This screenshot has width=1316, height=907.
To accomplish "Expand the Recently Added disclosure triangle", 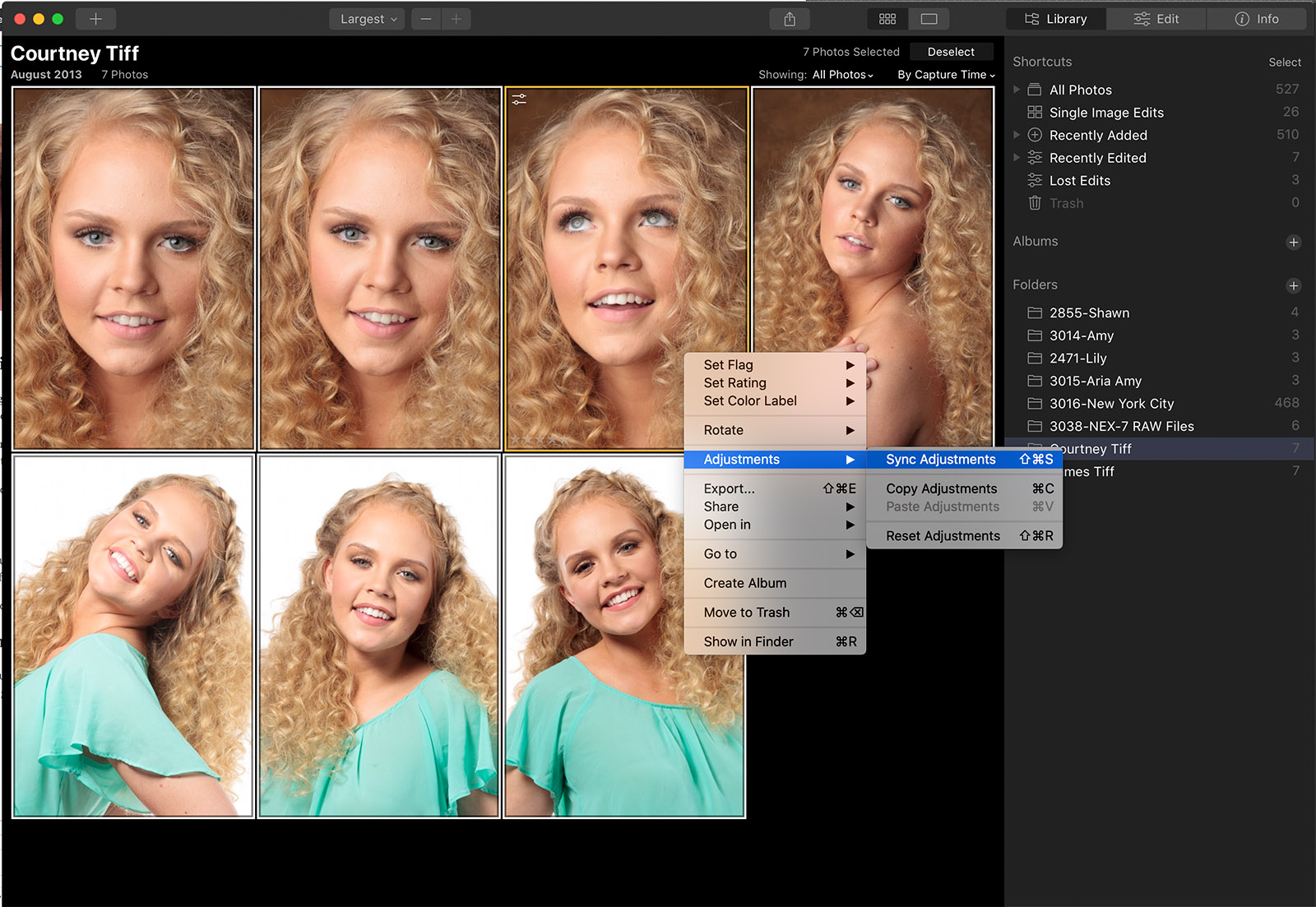I will (1017, 135).
